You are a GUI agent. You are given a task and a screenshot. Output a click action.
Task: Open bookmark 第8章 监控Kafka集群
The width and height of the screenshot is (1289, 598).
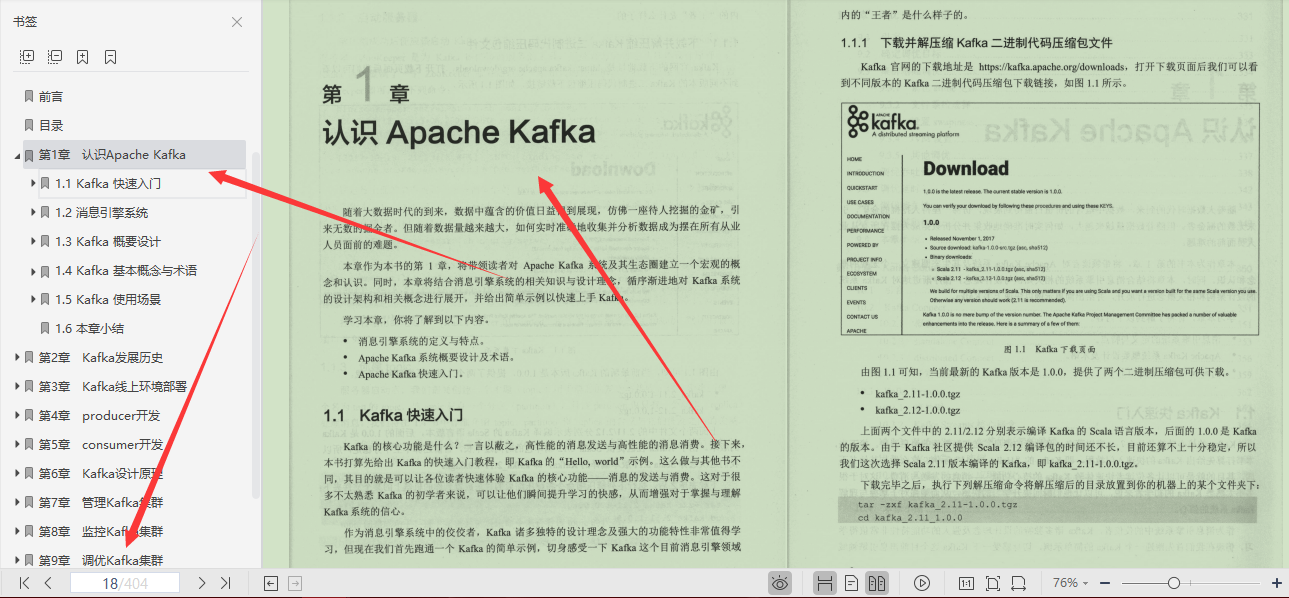100,531
